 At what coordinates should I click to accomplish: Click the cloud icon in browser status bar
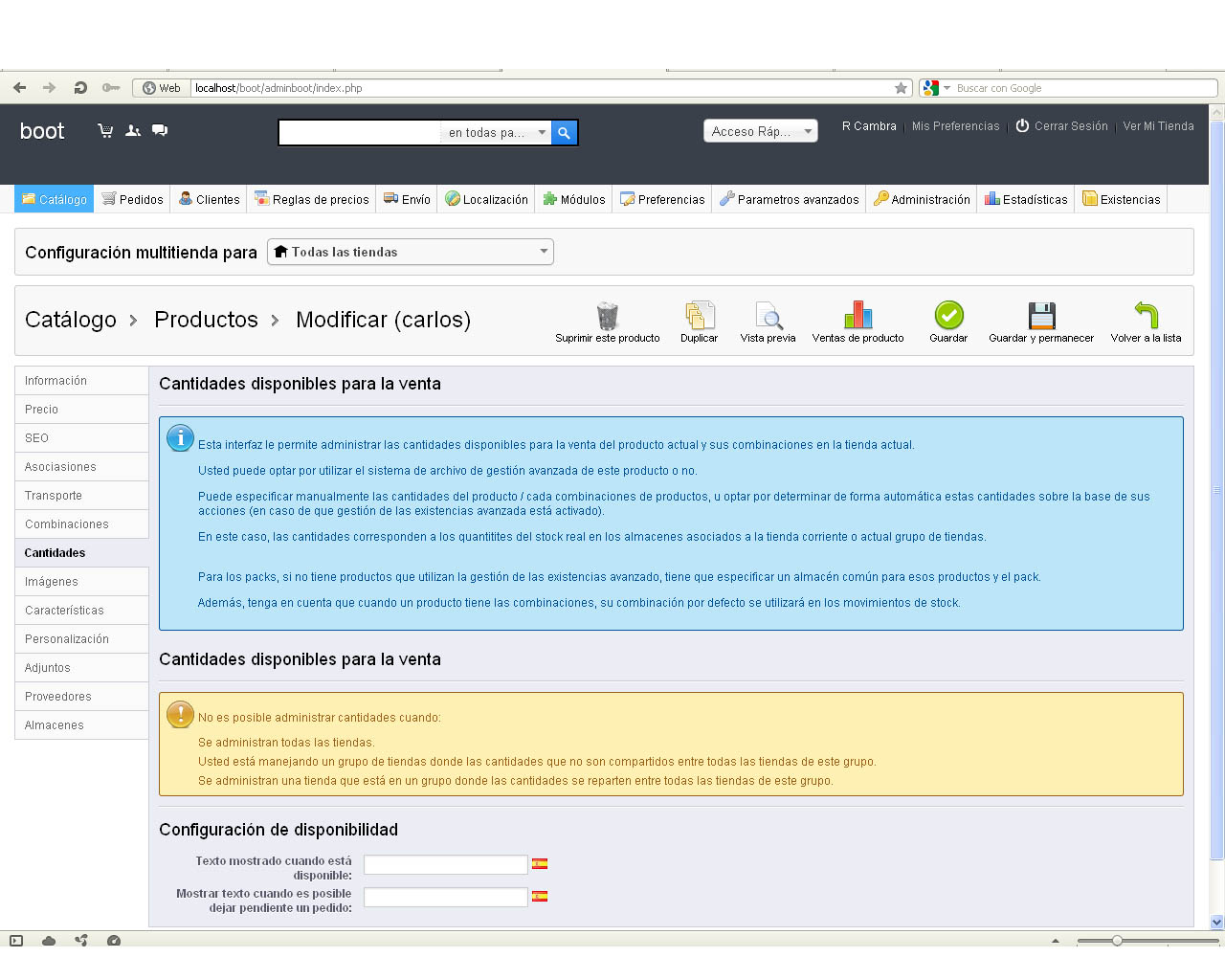(49, 940)
